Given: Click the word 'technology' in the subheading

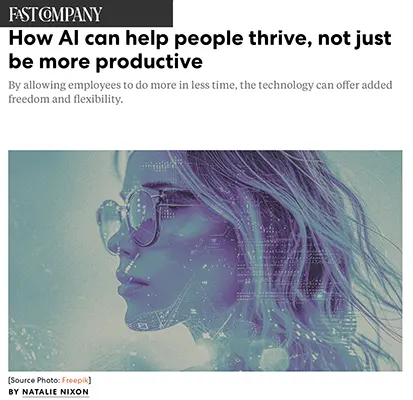Looking at the screenshot, I should click(x=286, y=86).
